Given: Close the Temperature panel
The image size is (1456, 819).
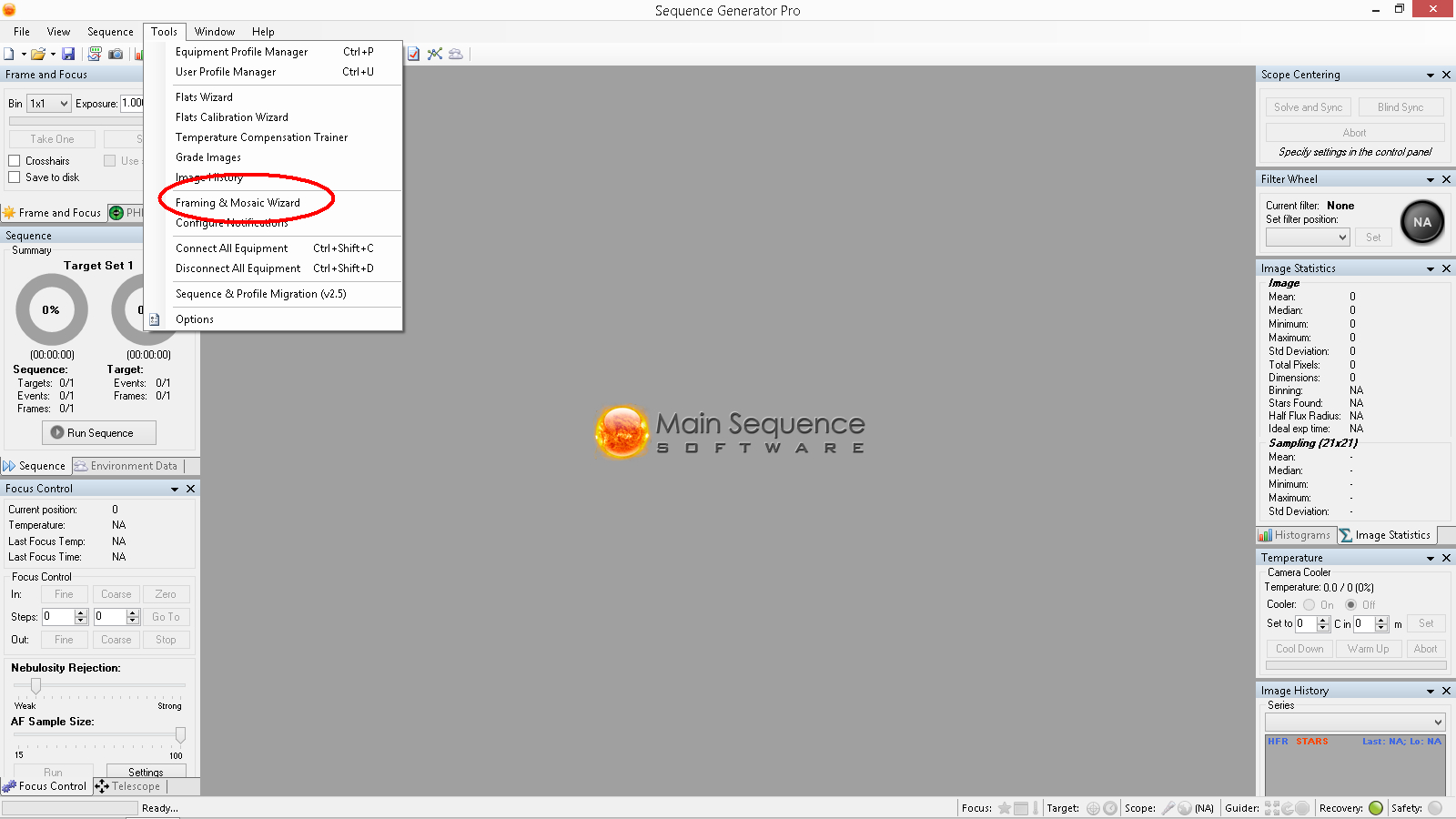Looking at the screenshot, I should pyautogui.click(x=1446, y=558).
